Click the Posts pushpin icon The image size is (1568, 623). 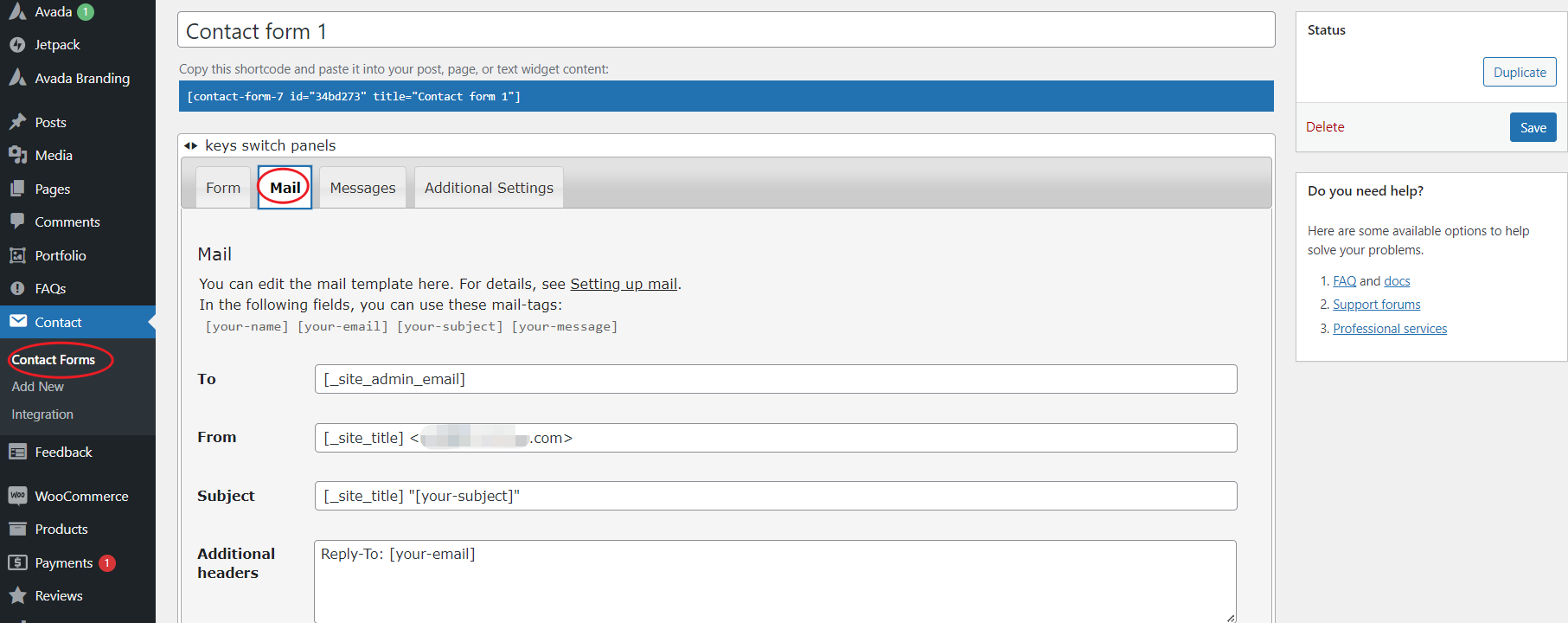pyautogui.click(x=17, y=122)
